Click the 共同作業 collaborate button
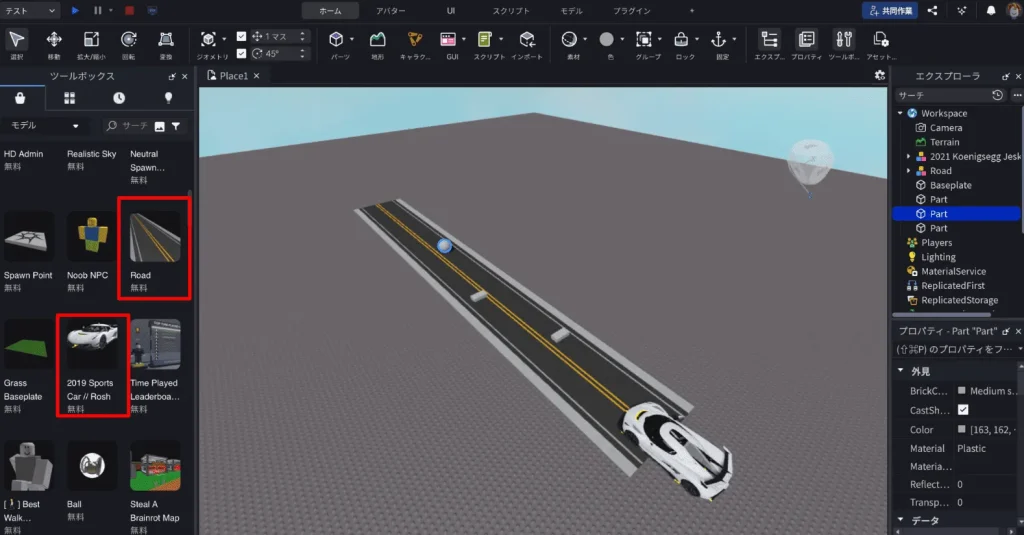The image size is (1024, 535). 889,11
